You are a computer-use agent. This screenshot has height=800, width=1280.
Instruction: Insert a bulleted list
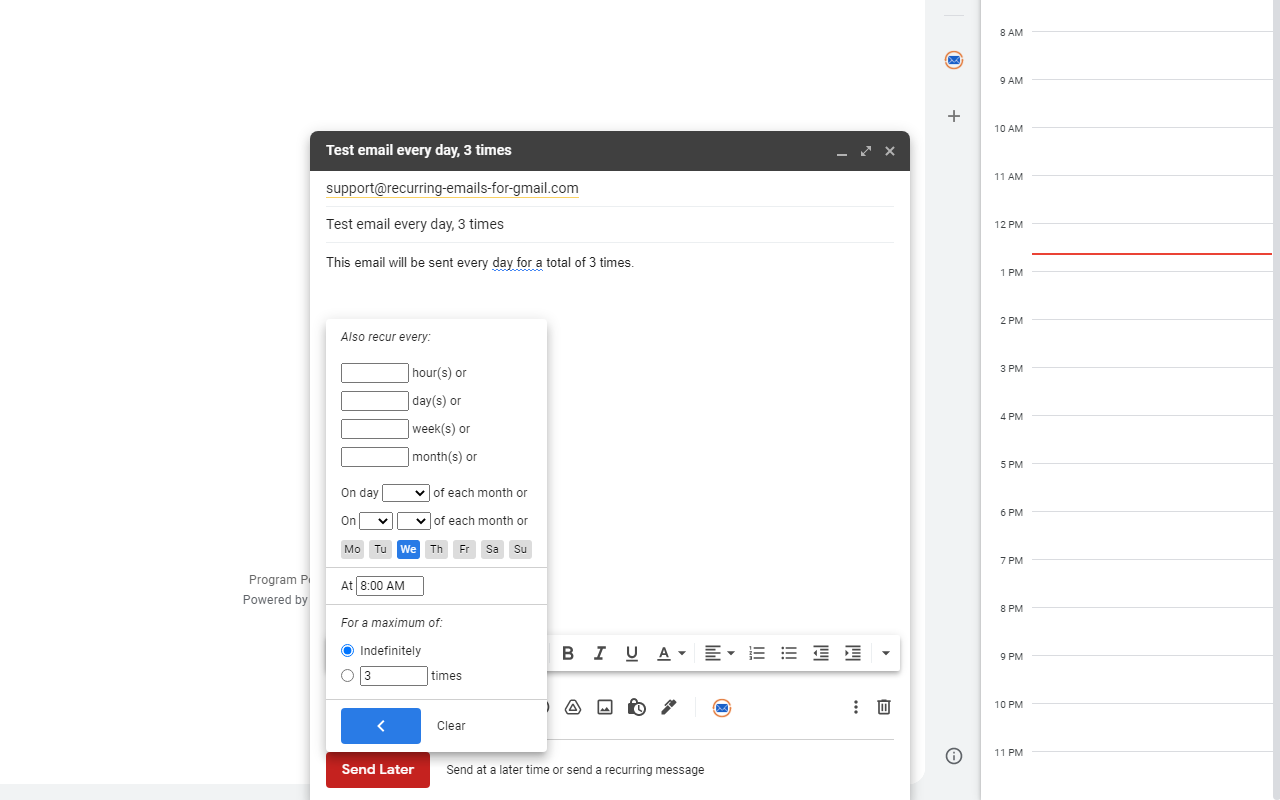tap(789, 653)
